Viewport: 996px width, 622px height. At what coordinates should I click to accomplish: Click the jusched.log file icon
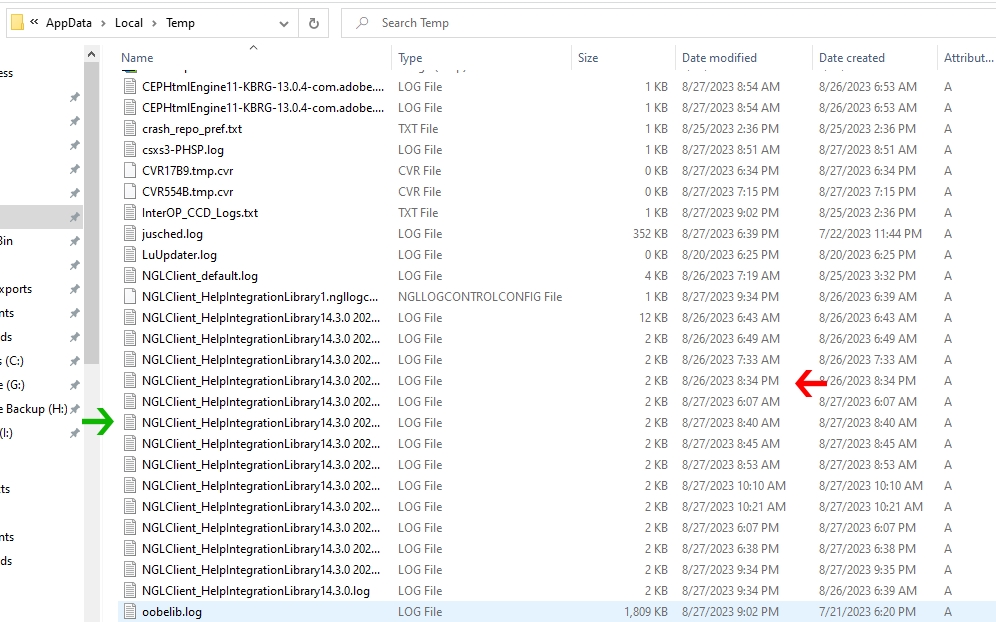[x=130, y=233]
